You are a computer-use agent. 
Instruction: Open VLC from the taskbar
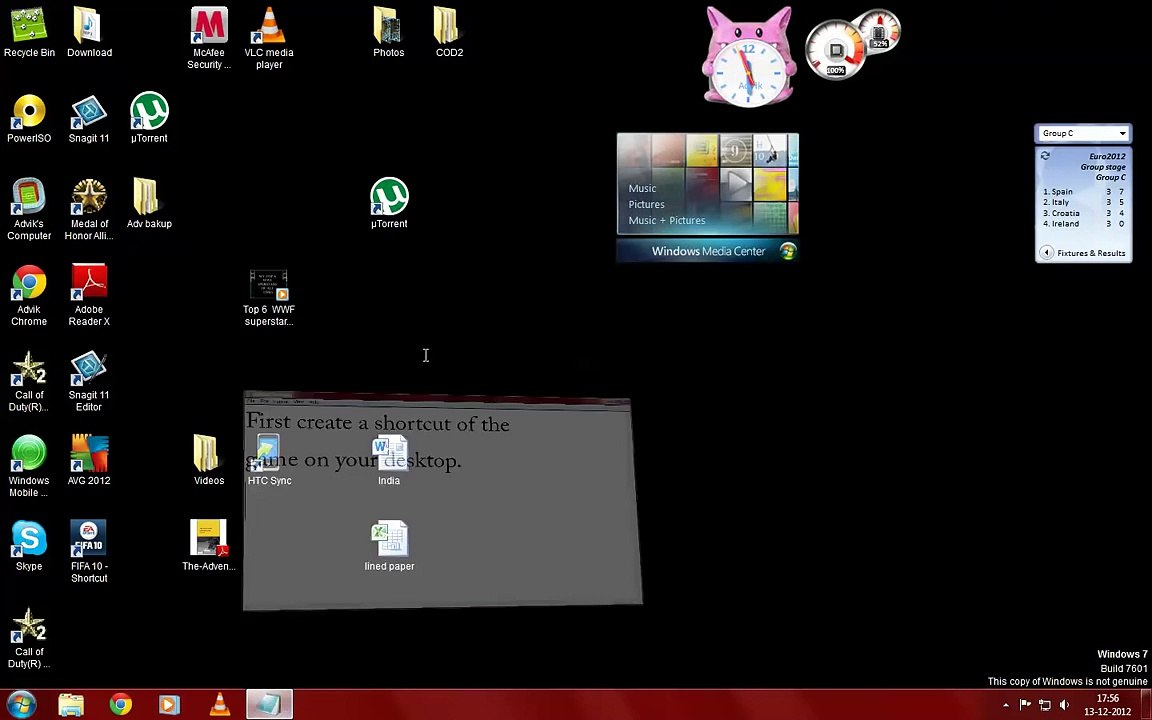(219, 705)
